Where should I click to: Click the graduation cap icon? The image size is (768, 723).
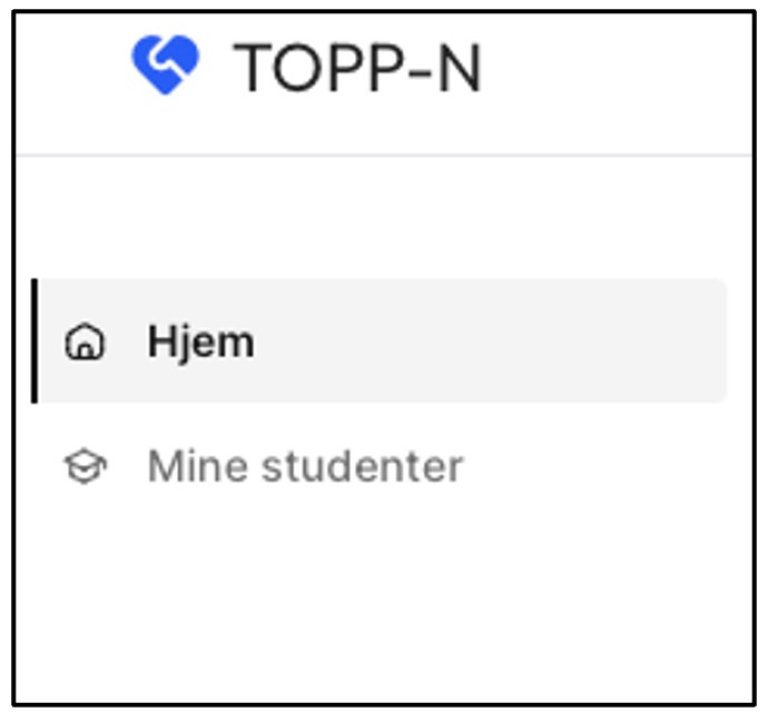(84, 467)
